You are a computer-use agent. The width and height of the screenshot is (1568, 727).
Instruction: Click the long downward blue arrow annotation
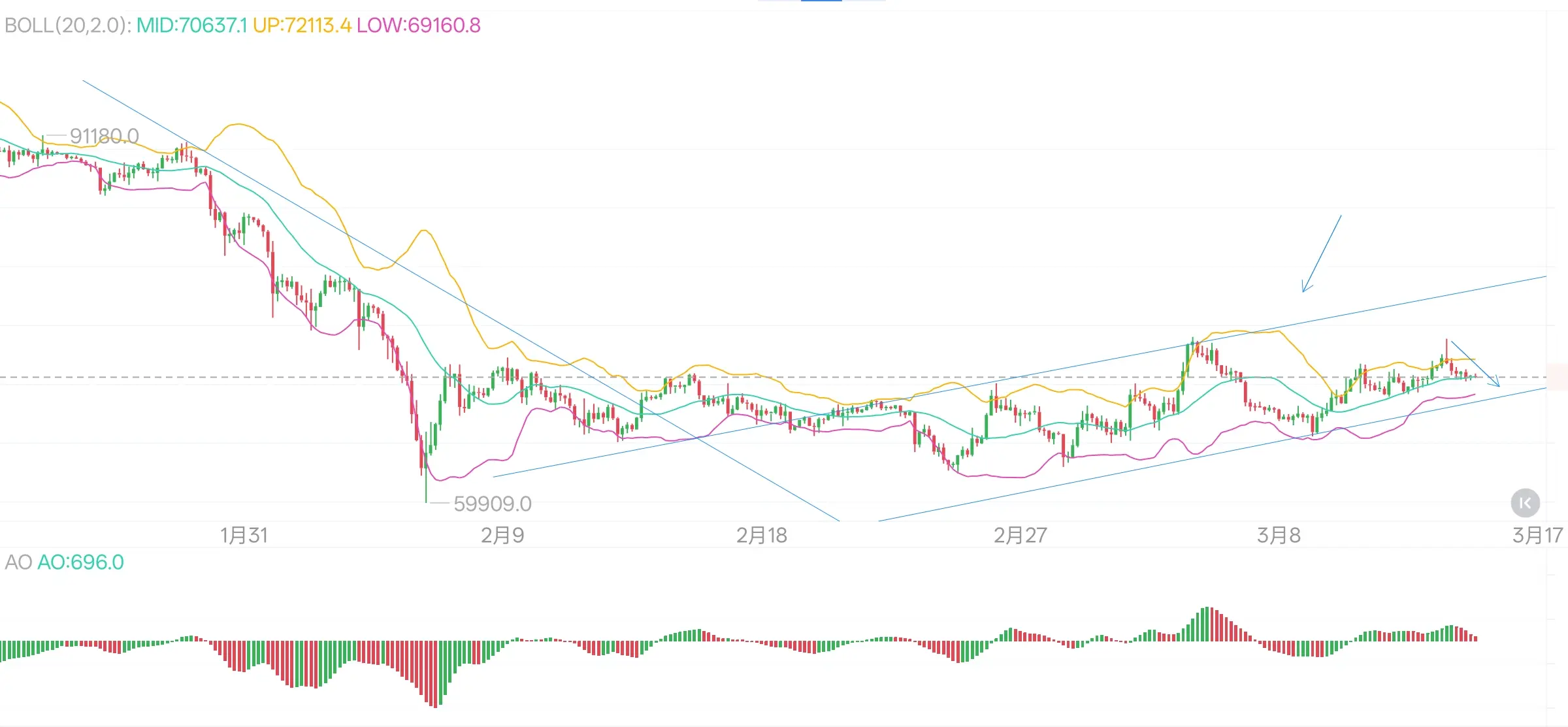coord(1322,253)
